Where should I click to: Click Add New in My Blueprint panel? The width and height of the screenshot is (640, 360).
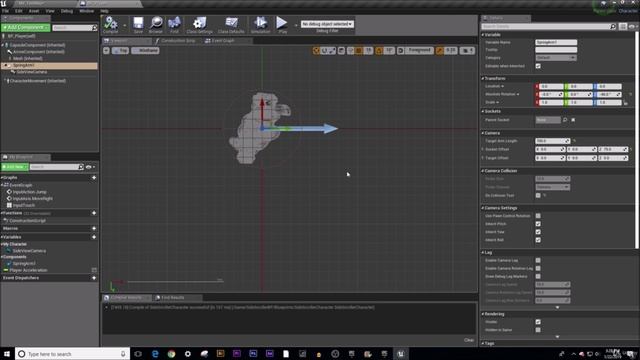15,167
